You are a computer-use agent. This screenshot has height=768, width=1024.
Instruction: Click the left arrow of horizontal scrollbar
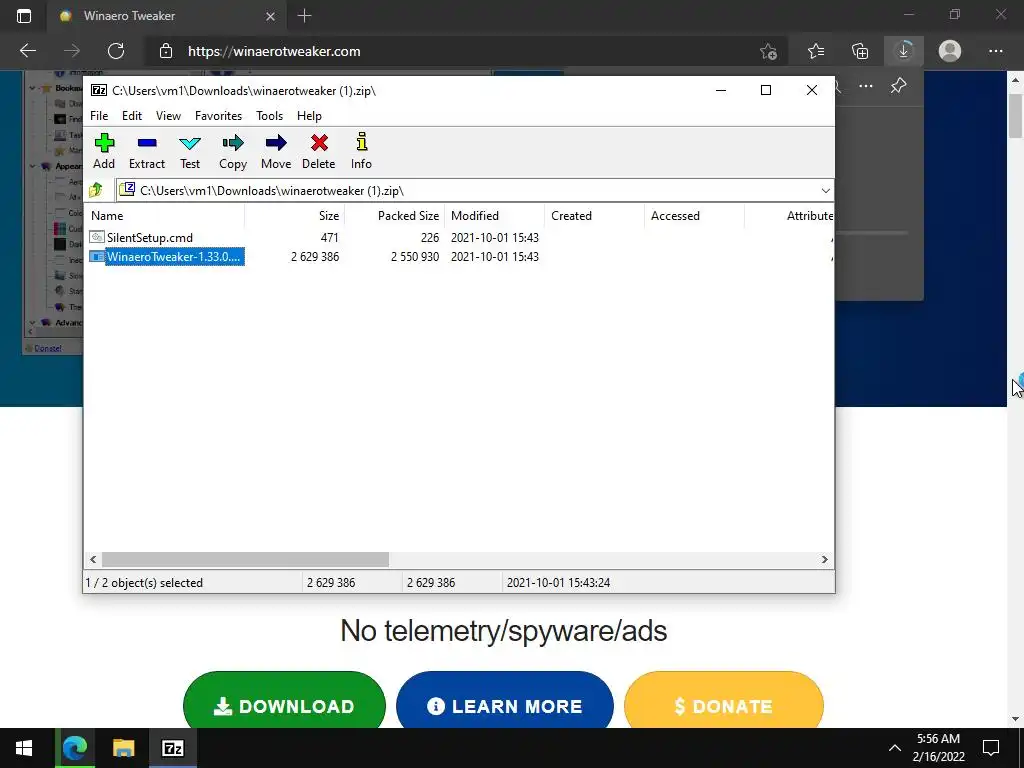(93, 560)
